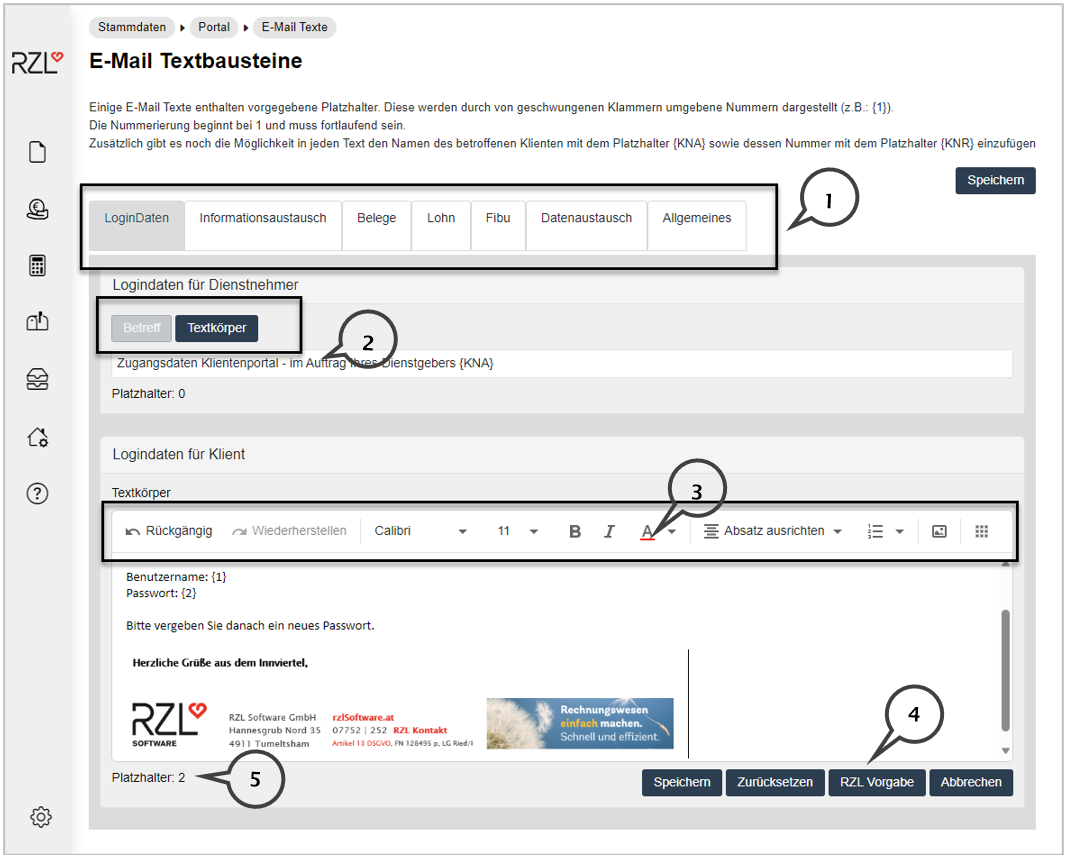Open the calculator icon in sidebar
Viewport: 1065px width, 857px height.
pos(37,265)
